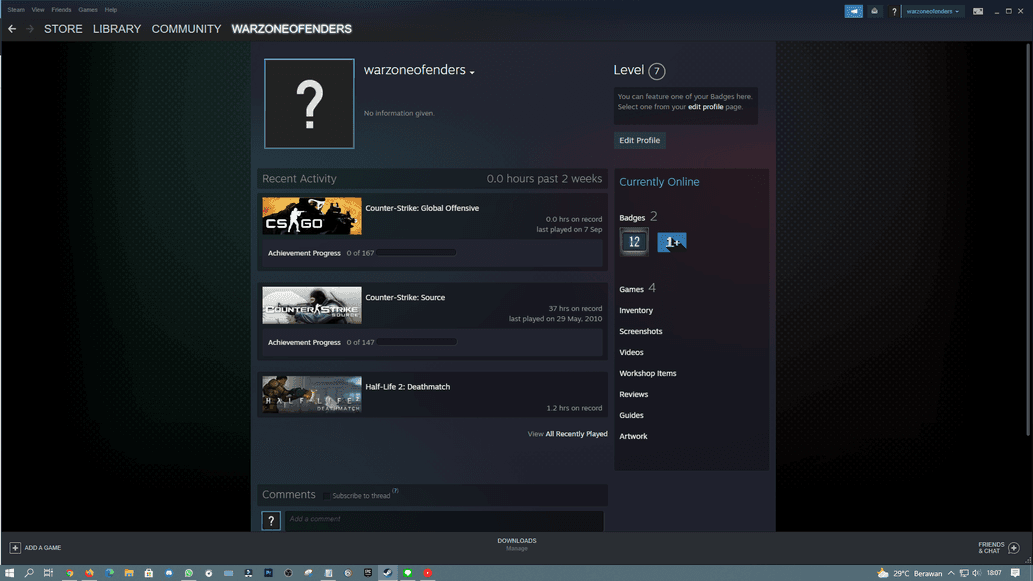Open Task View on the taskbar

(48, 573)
